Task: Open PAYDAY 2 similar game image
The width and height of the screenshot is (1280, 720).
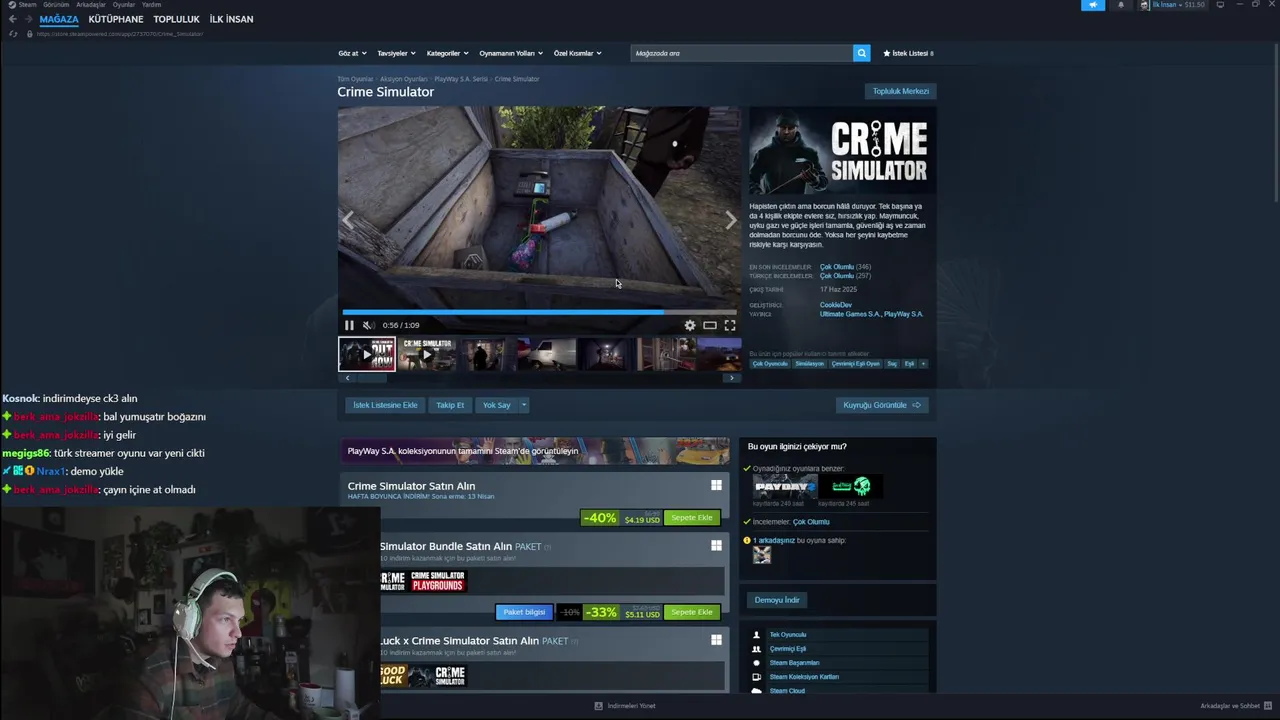Action: [x=785, y=487]
